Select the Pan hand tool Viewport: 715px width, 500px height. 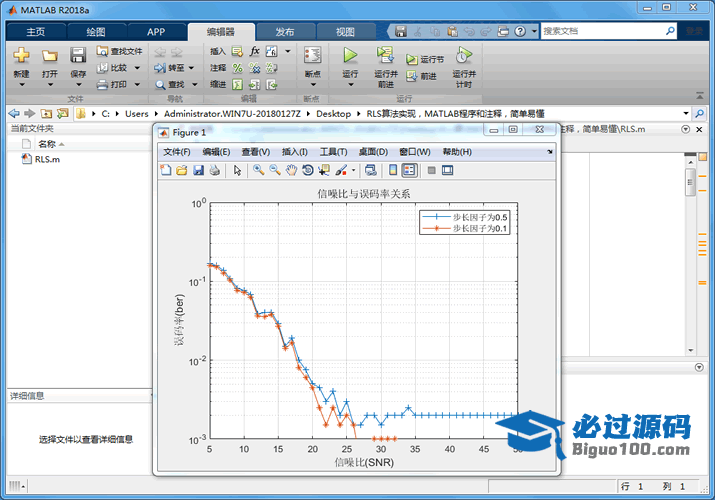coord(291,170)
